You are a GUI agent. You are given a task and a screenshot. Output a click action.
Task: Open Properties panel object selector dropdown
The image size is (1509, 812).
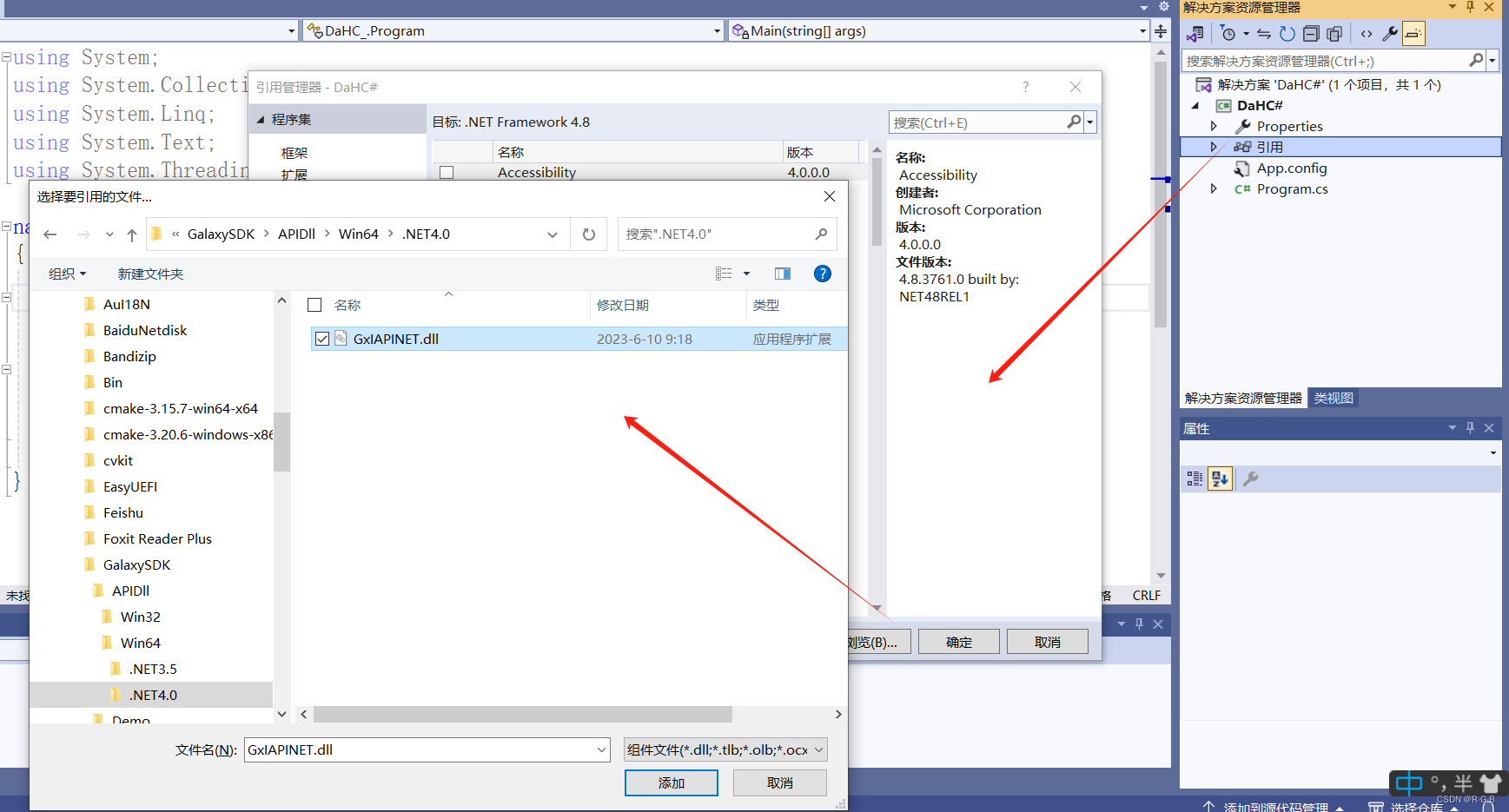pos(1493,452)
